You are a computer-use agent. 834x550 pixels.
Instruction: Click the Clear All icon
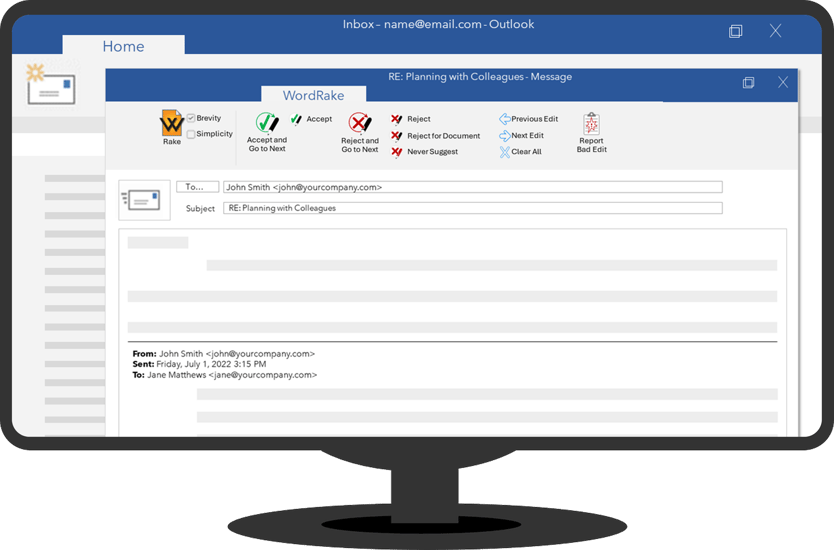[x=505, y=152]
